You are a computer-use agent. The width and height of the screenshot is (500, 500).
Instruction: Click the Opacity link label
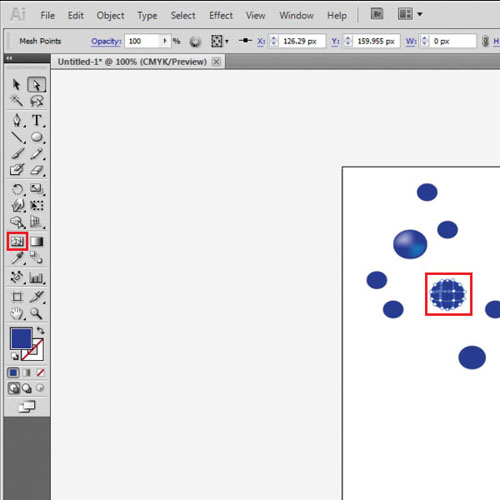tap(106, 41)
